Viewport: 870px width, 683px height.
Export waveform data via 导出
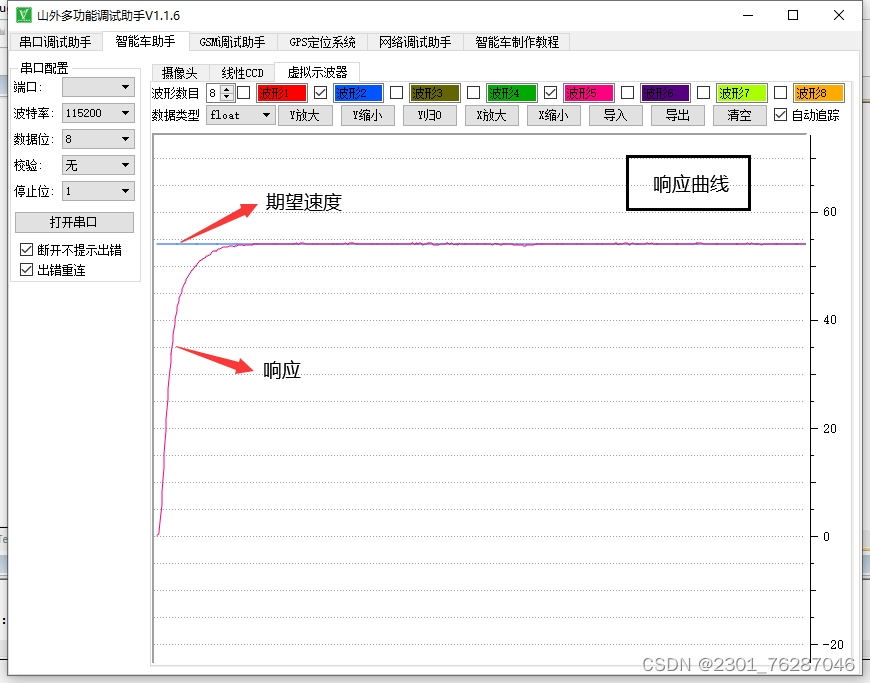pyautogui.click(x=678, y=115)
